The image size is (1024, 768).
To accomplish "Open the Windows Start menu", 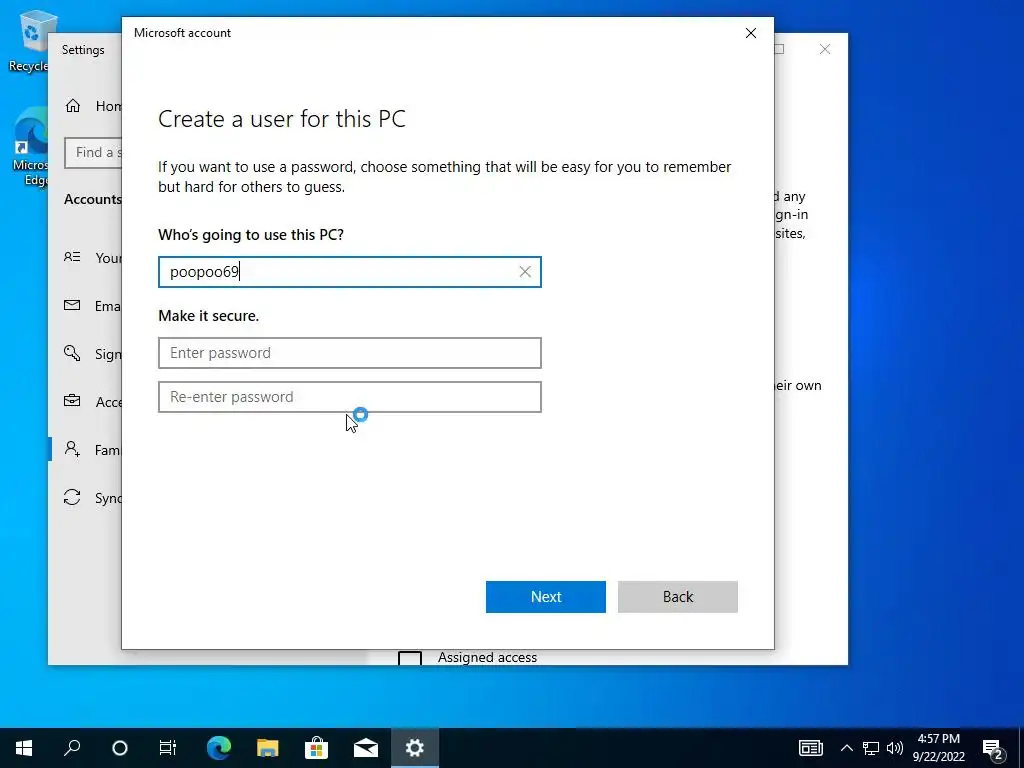I will pos(24,748).
